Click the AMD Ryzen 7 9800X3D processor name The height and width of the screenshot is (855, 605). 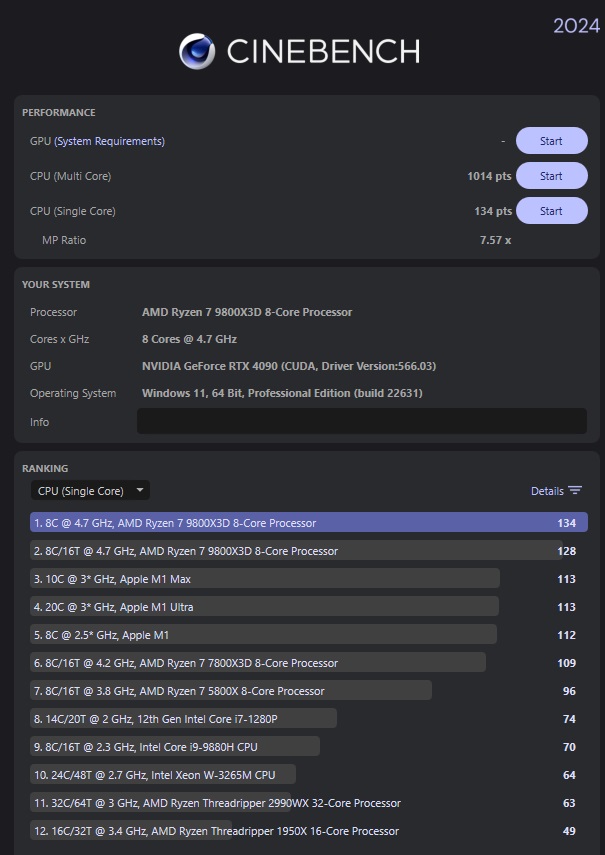tap(247, 312)
